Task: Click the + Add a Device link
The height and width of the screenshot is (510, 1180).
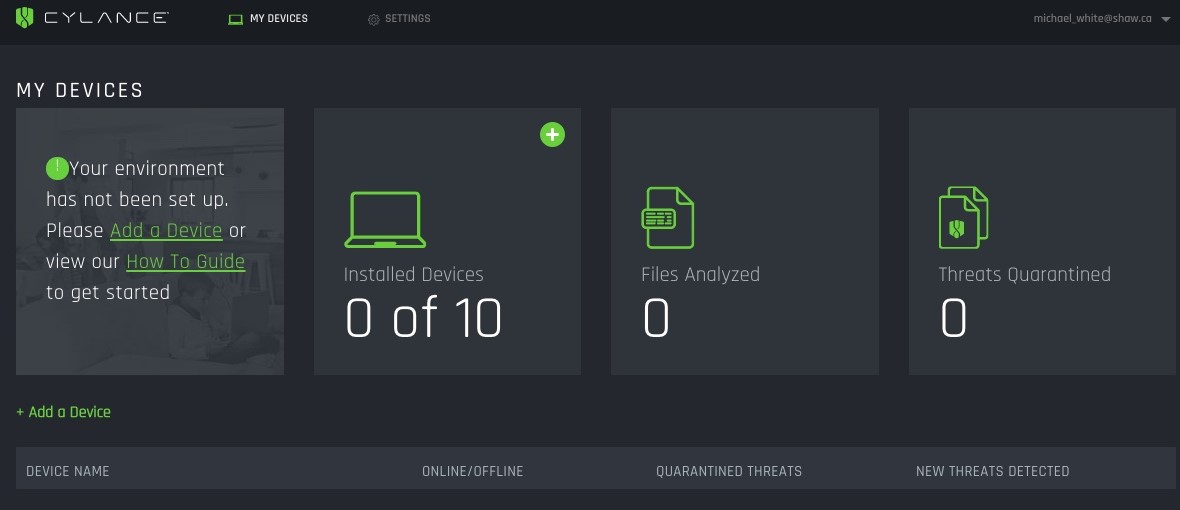Action: [x=63, y=411]
